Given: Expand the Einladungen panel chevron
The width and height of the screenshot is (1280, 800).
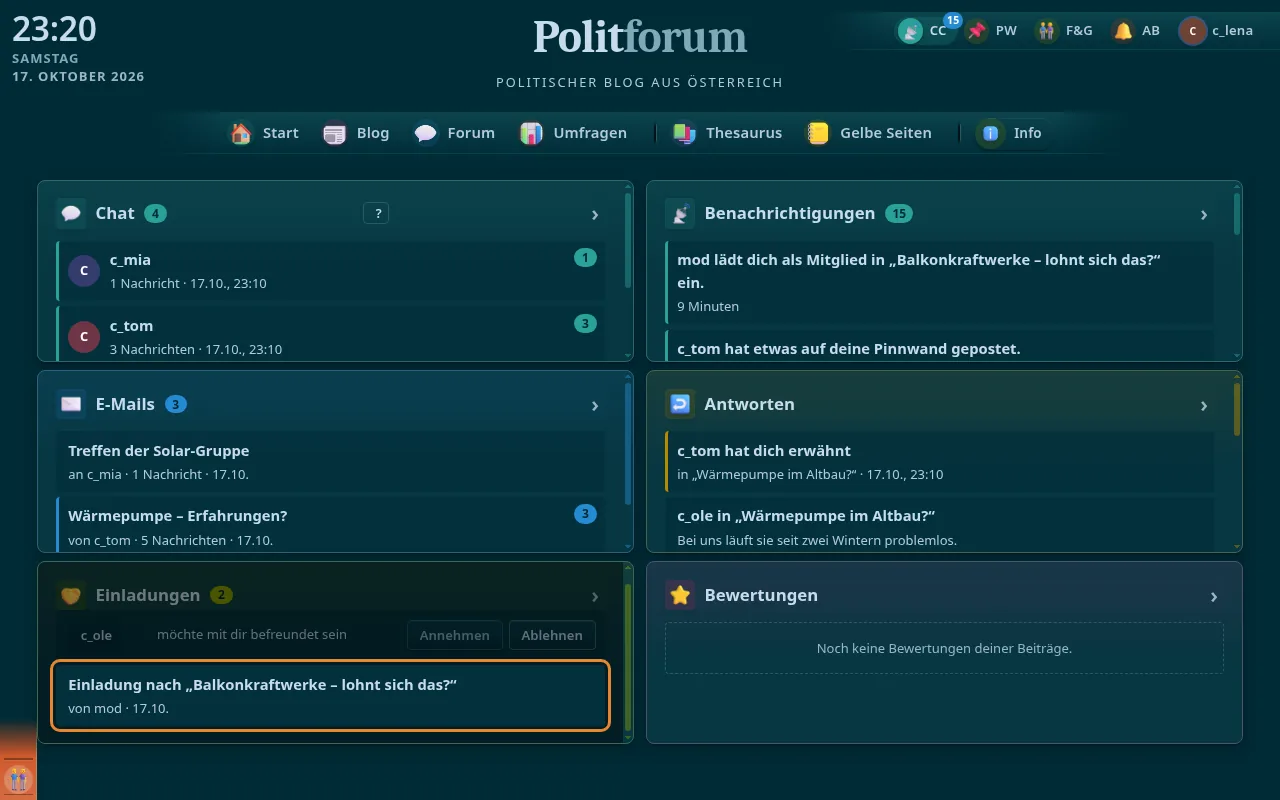Looking at the screenshot, I should [x=595, y=597].
